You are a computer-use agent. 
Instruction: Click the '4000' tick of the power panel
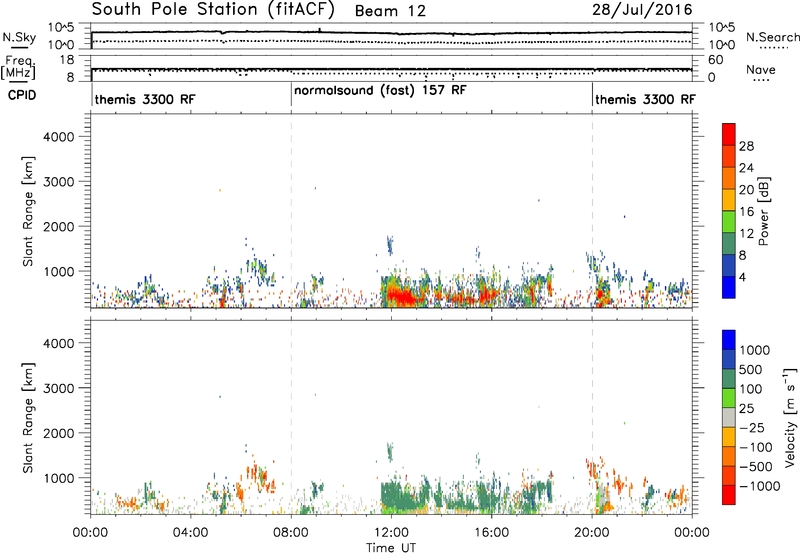tap(59, 137)
